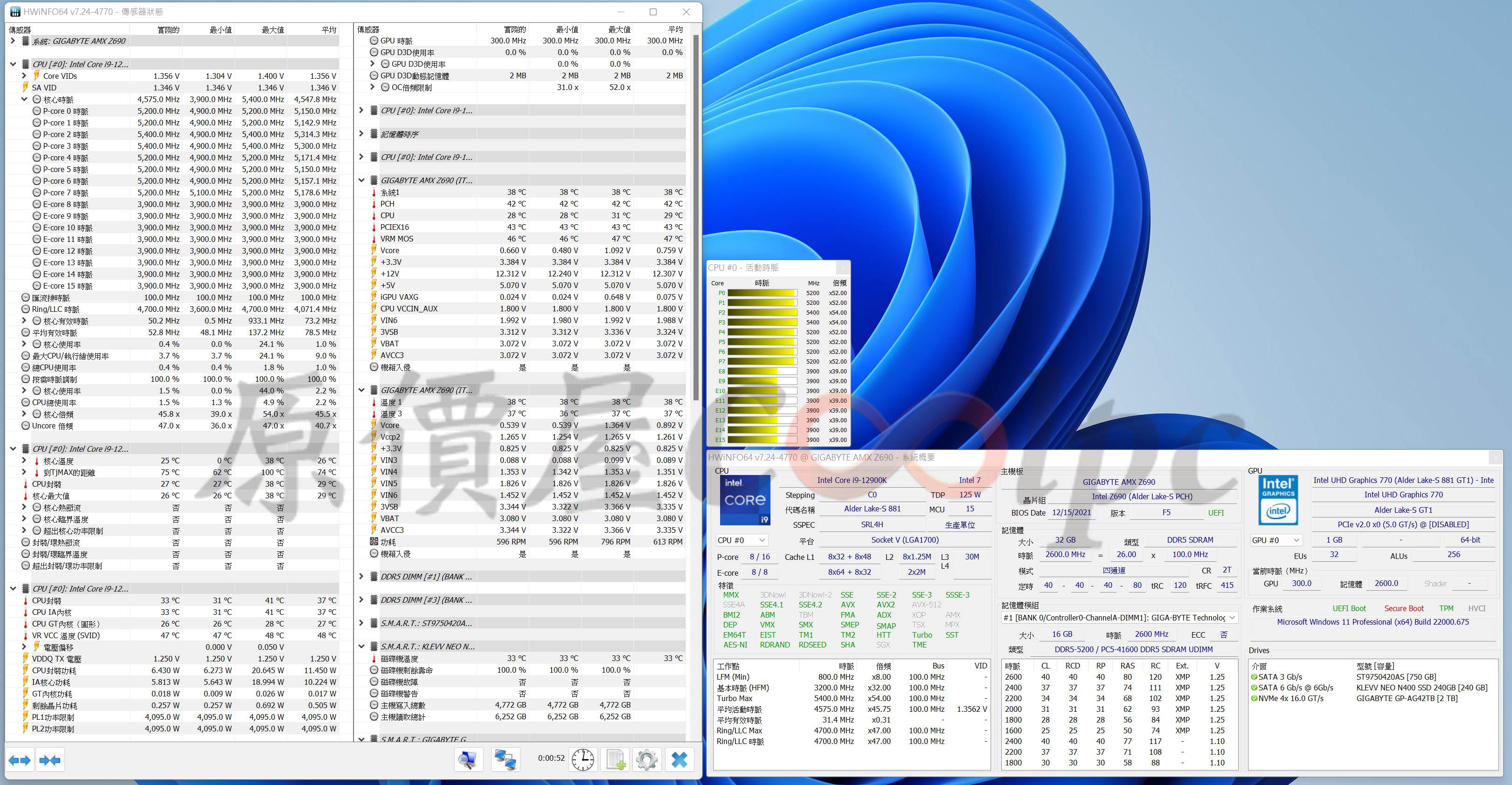Open the remote network monitors icon
Image resolution: width=1512 pixels, height=785 pixels.
[x=505, y=760]
